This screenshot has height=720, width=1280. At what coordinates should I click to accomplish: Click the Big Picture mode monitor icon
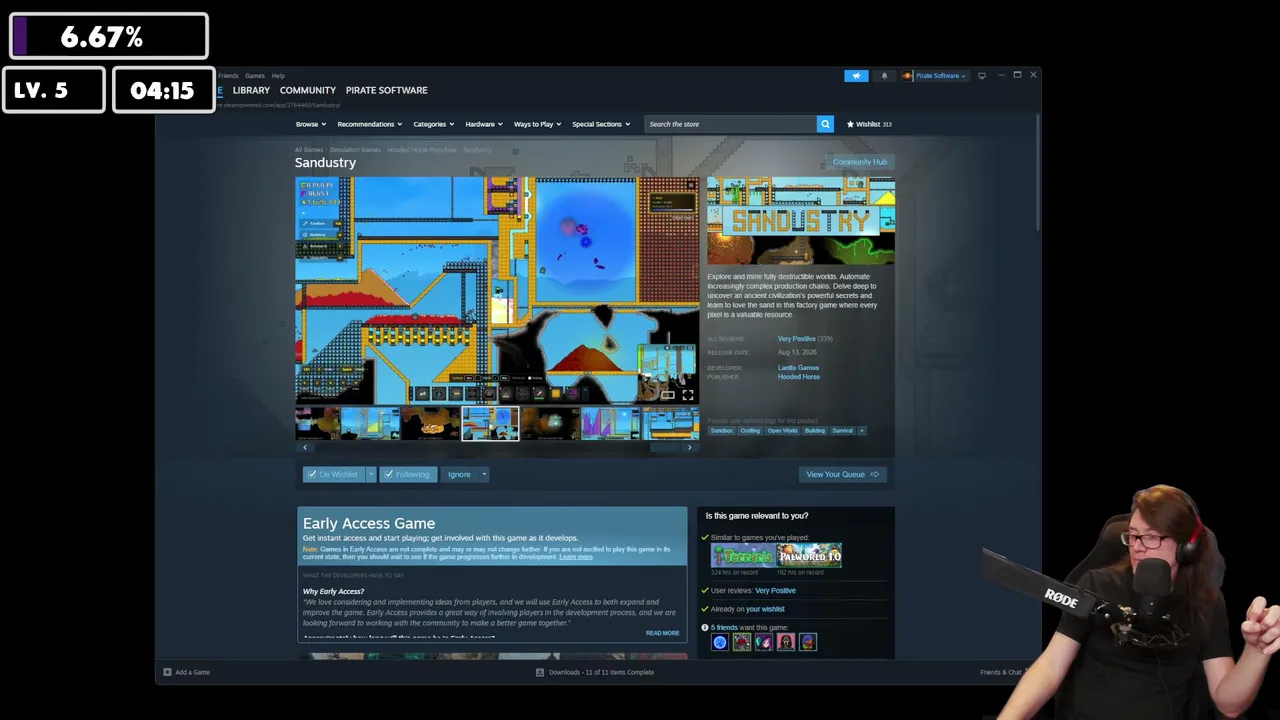click(x=982, y=75)
